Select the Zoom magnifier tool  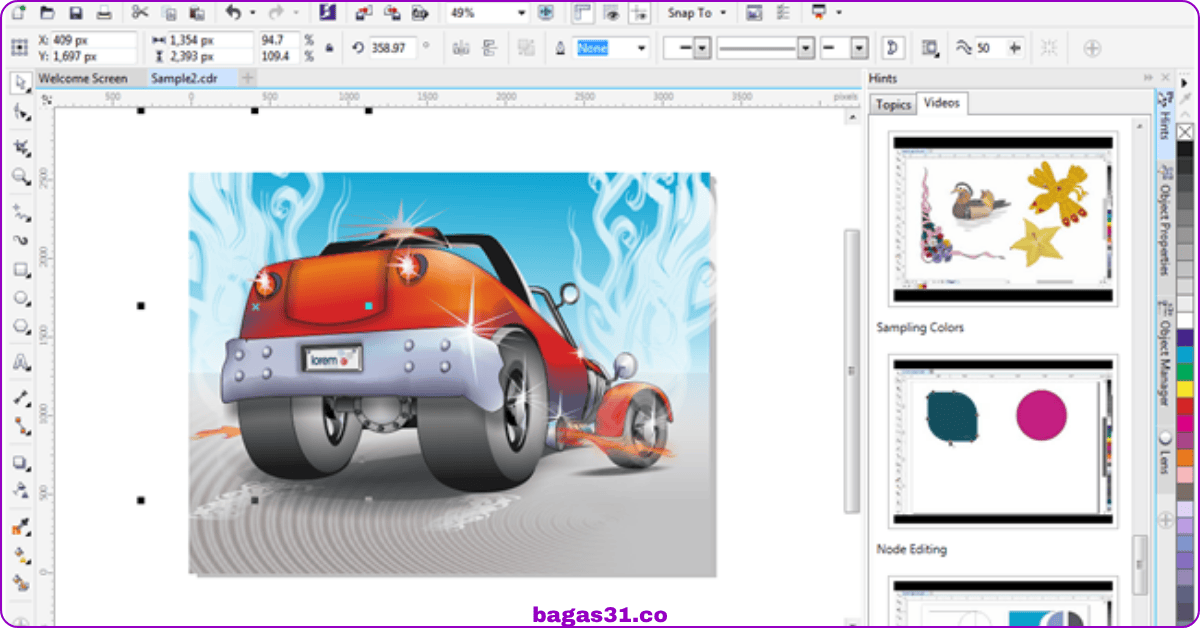20,177
